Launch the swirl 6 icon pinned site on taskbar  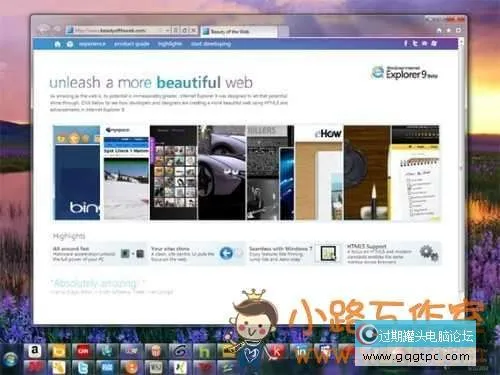[x=179, y=351]
